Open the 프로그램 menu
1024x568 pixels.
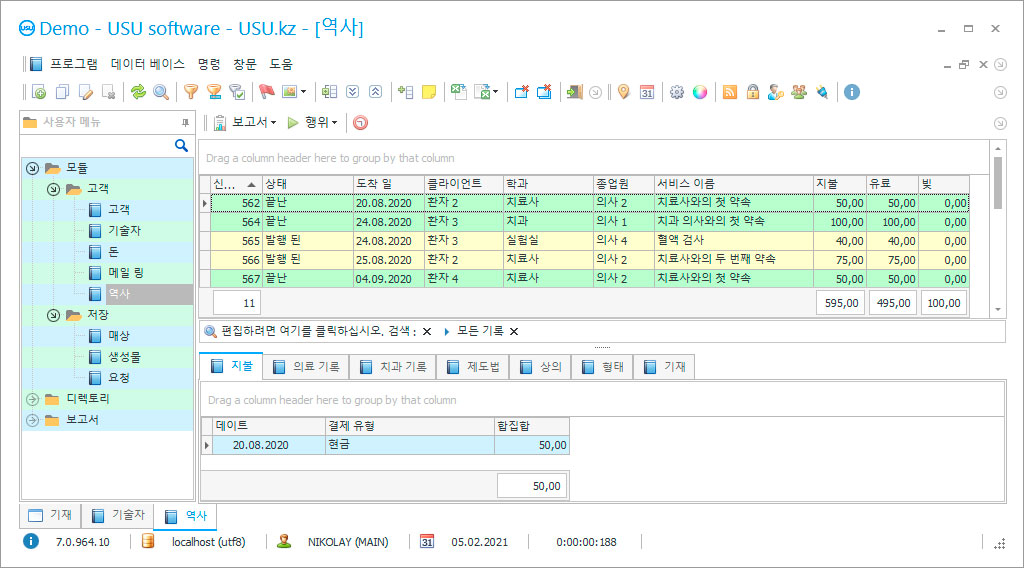[x=74, y=64]
